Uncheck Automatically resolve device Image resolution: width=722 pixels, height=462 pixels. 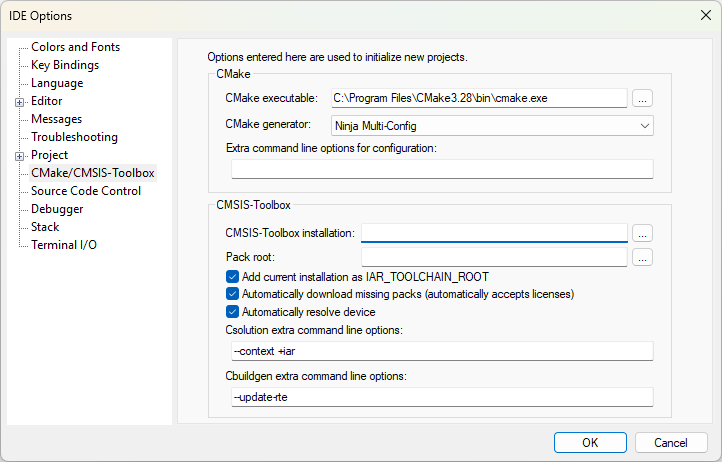point(233,312)
